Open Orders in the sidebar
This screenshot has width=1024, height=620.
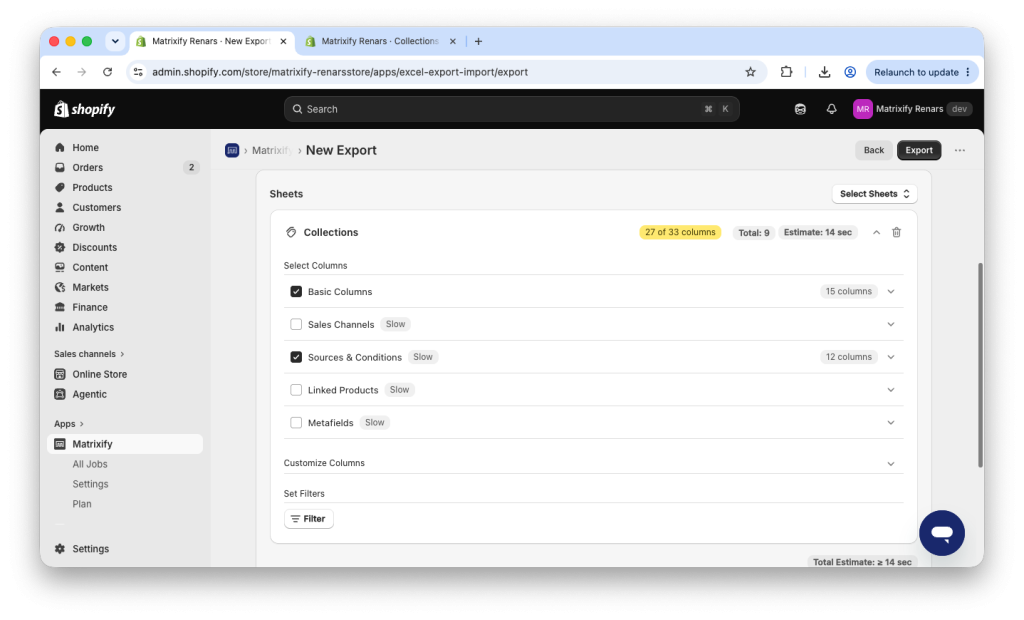click(x=88, y=167)
